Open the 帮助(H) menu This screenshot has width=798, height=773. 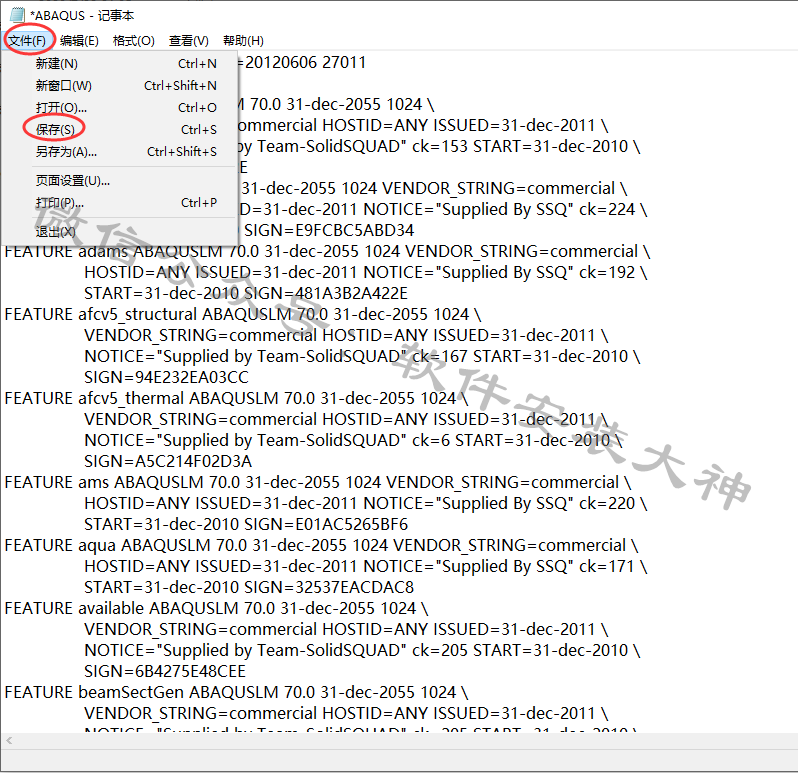coord(243,41)
